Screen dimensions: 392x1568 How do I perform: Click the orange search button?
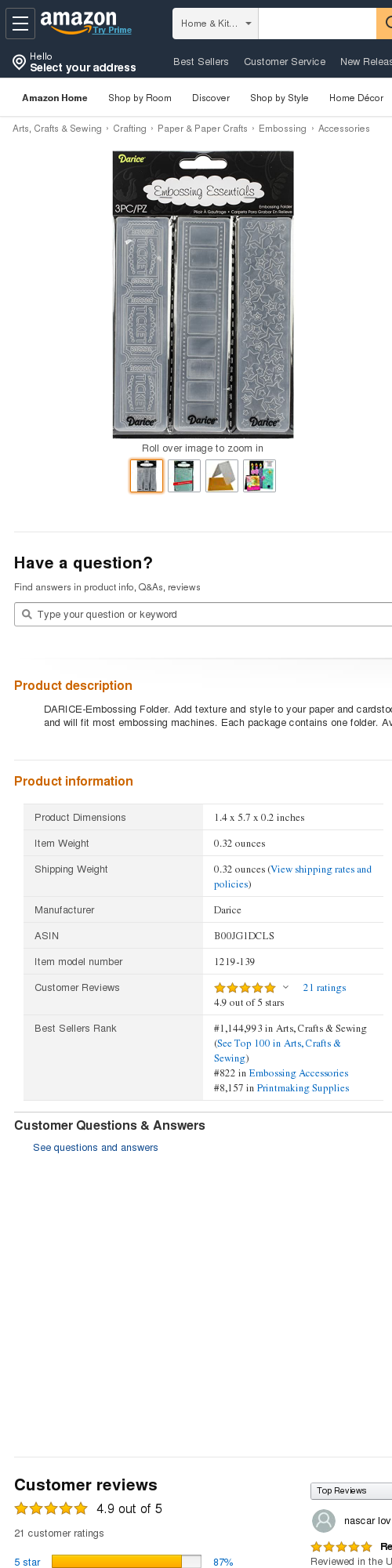385,24
